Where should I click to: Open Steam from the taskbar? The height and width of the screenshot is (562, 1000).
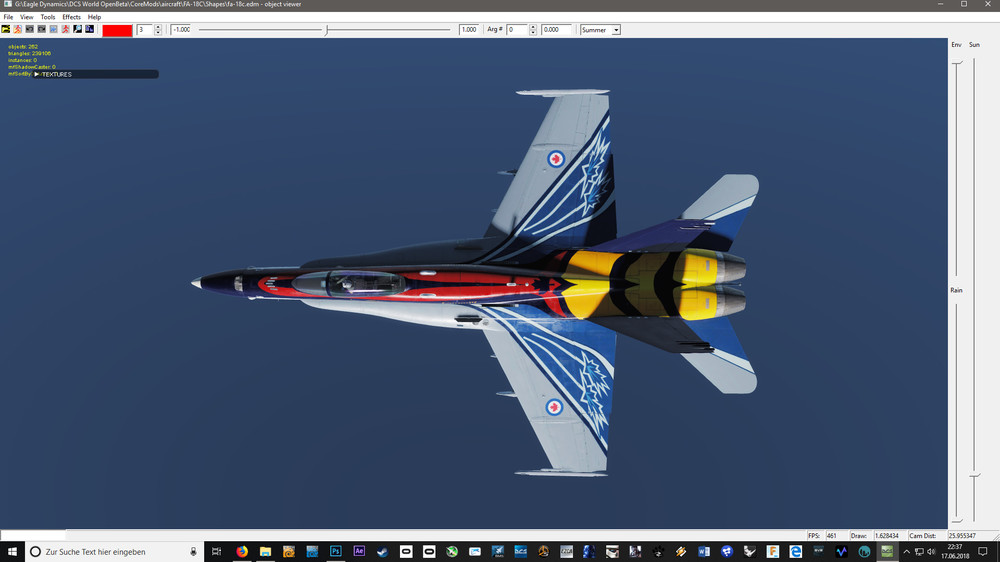[382, 551]
